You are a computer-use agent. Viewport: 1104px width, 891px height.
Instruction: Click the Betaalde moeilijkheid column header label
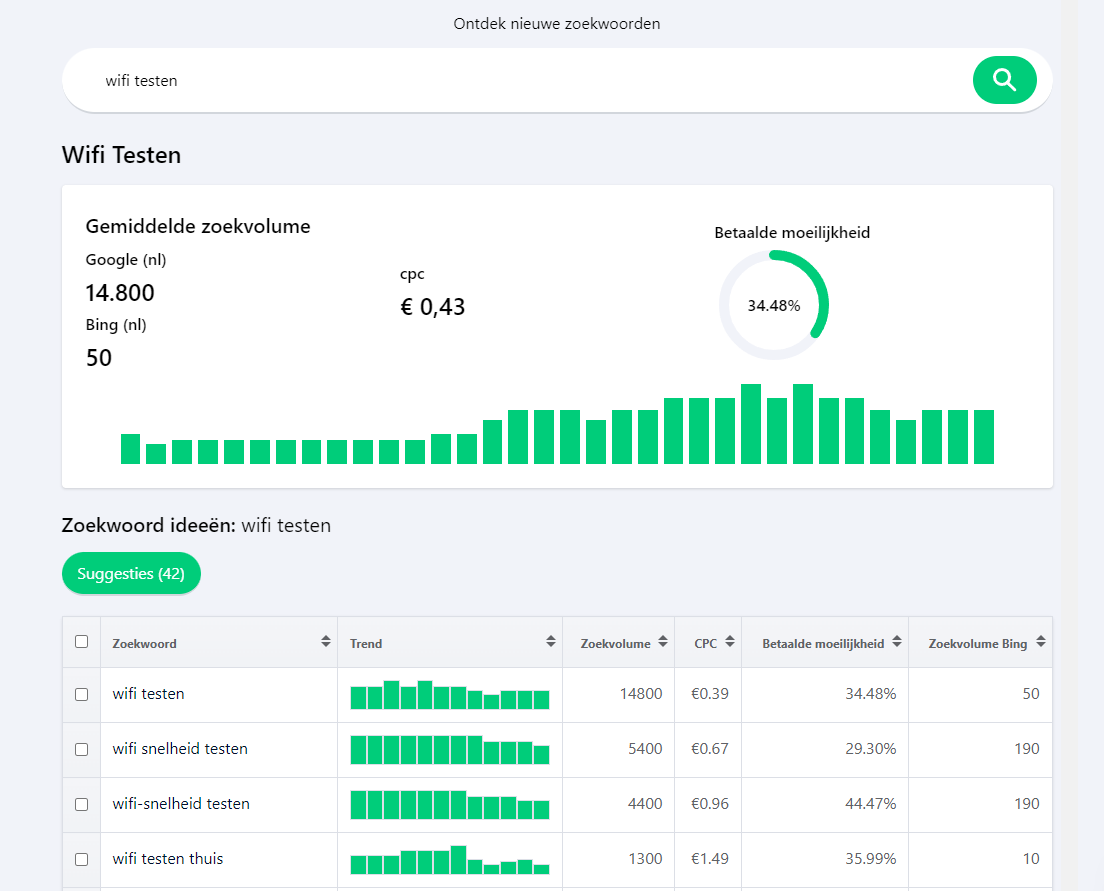point(823,644)
